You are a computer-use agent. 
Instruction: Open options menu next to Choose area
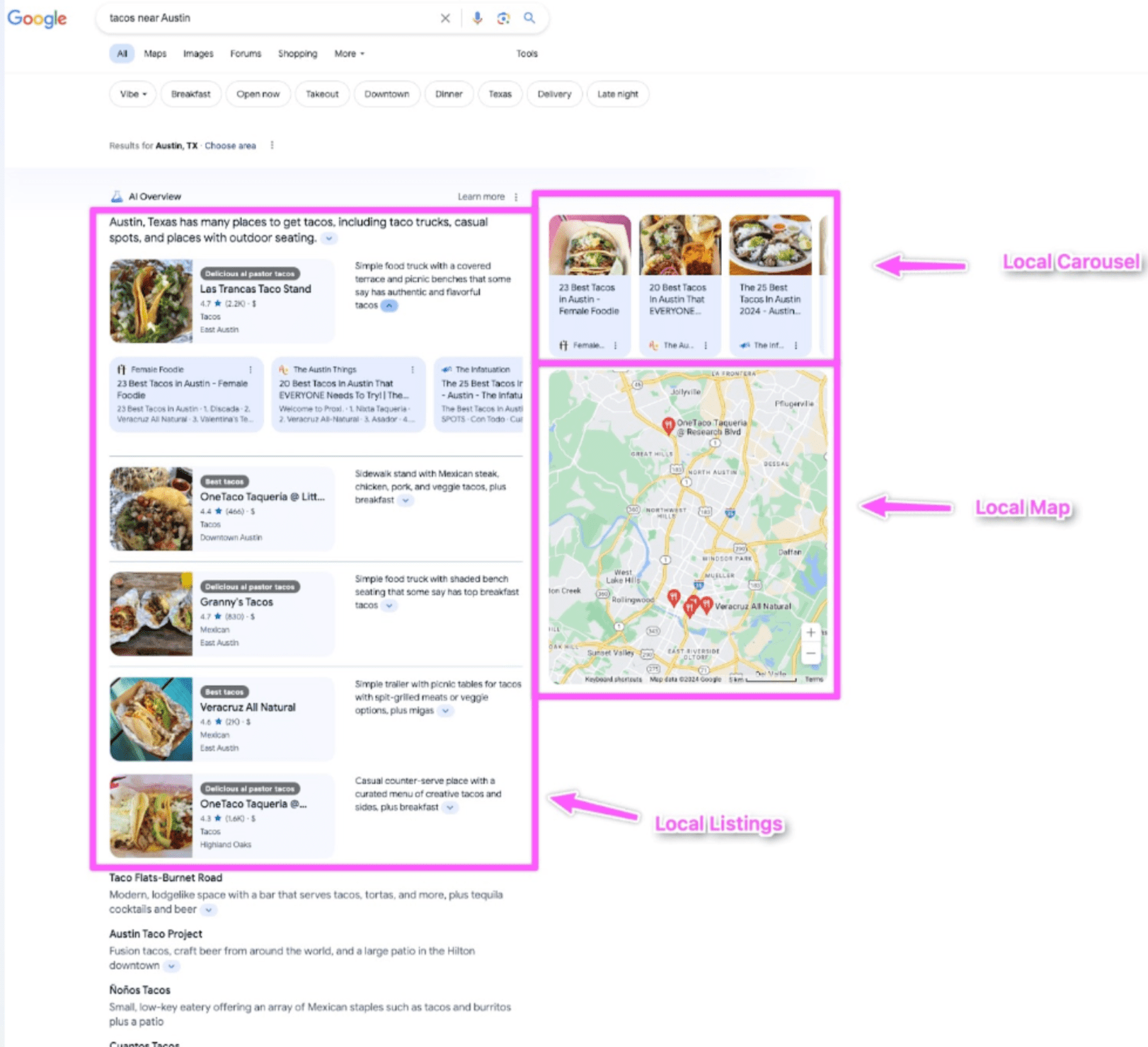pyautogui.click(x=272, y=146)
